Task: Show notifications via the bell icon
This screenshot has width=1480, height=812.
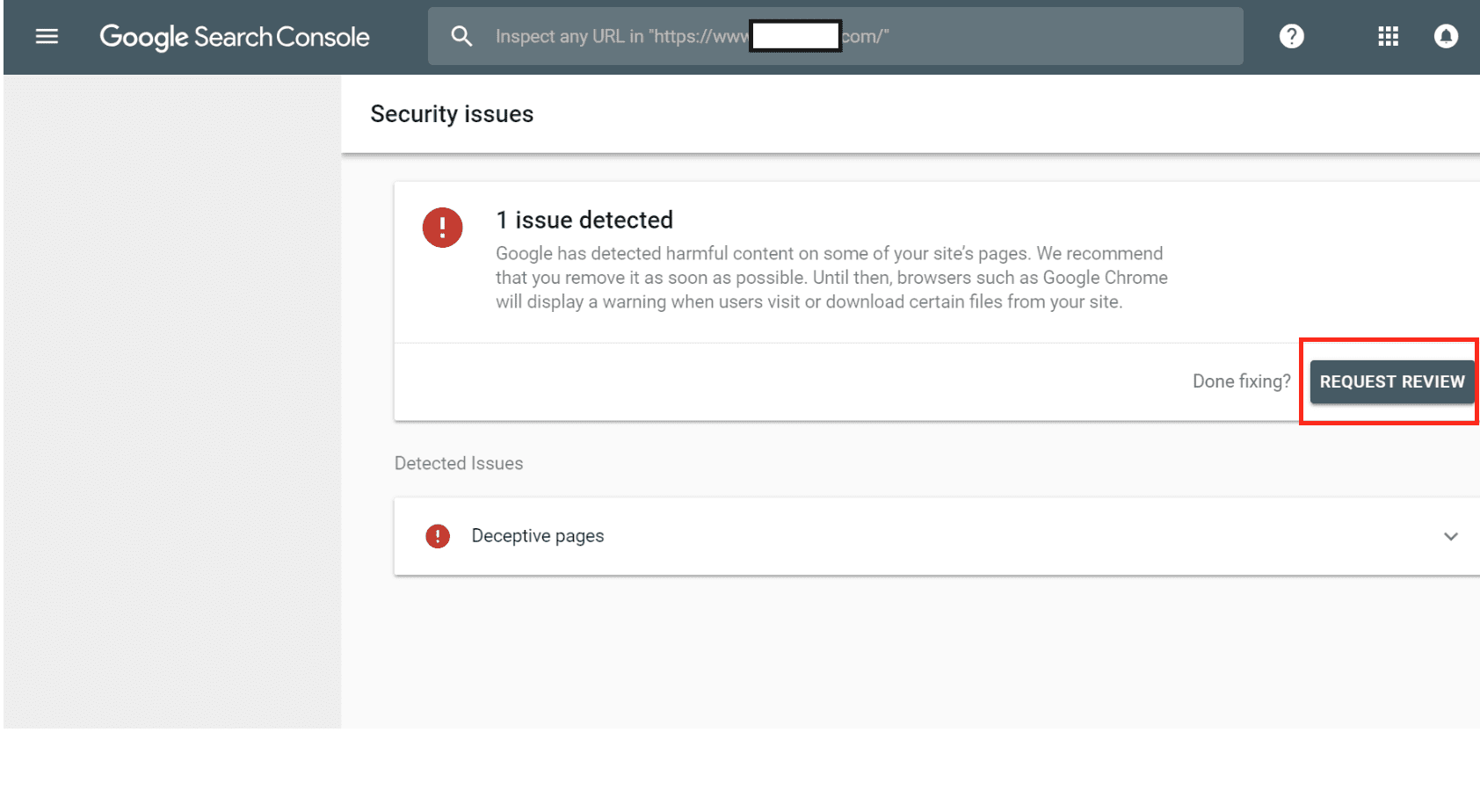Action: click(x=1446, y=36)
